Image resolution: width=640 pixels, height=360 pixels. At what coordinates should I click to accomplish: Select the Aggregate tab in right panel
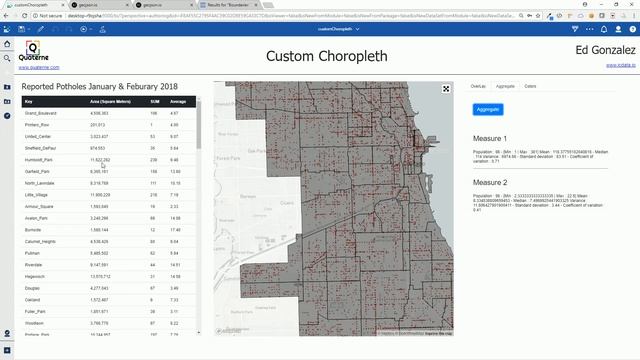505,86
